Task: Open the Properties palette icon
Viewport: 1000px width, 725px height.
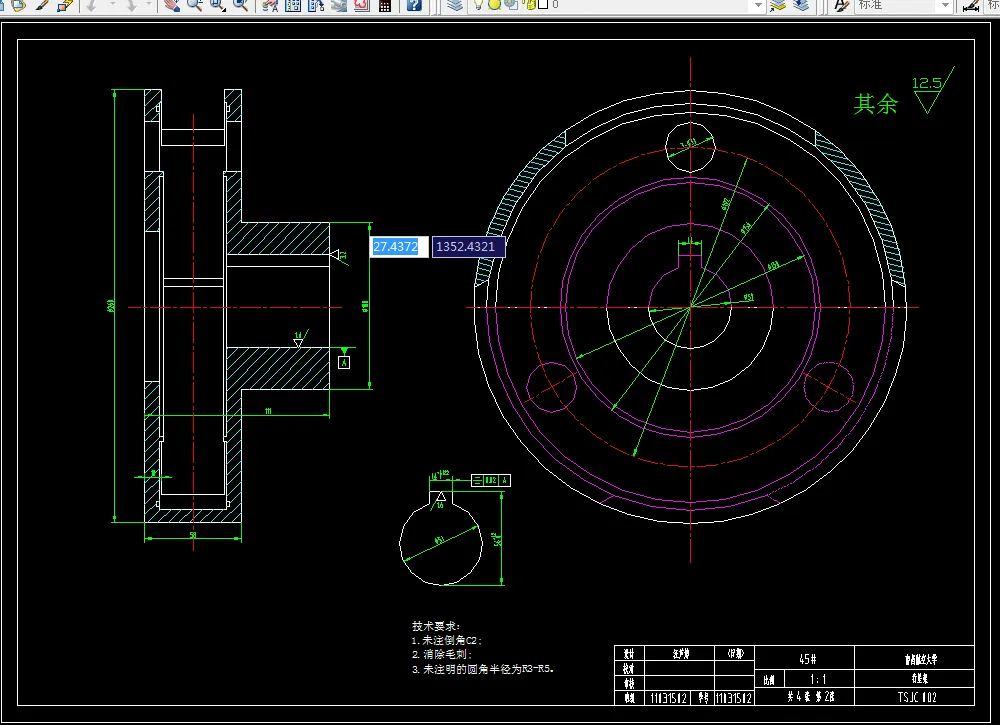Action: (270, 5)
